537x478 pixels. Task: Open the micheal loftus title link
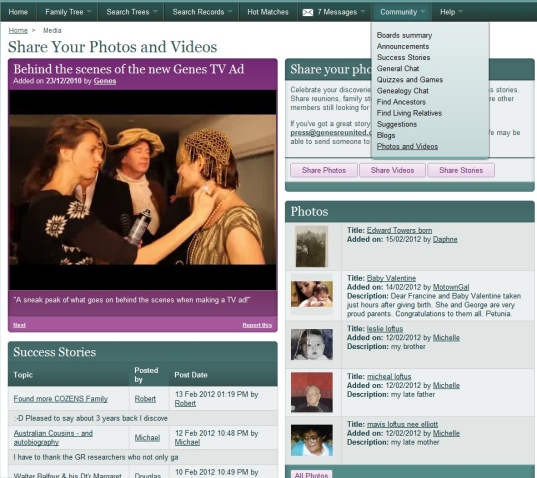(389, 376)
